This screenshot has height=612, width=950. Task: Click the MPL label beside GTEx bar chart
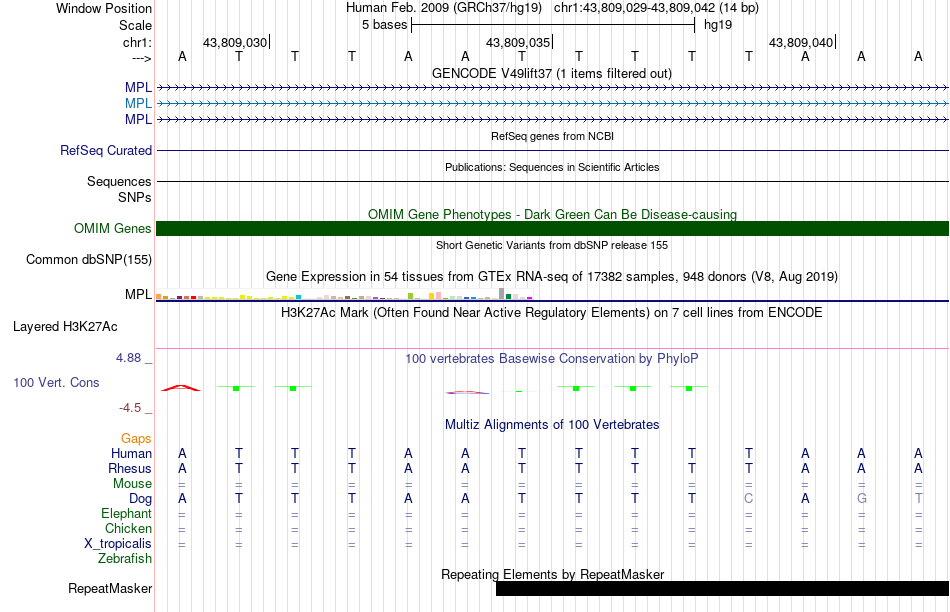tap(138, 294)
